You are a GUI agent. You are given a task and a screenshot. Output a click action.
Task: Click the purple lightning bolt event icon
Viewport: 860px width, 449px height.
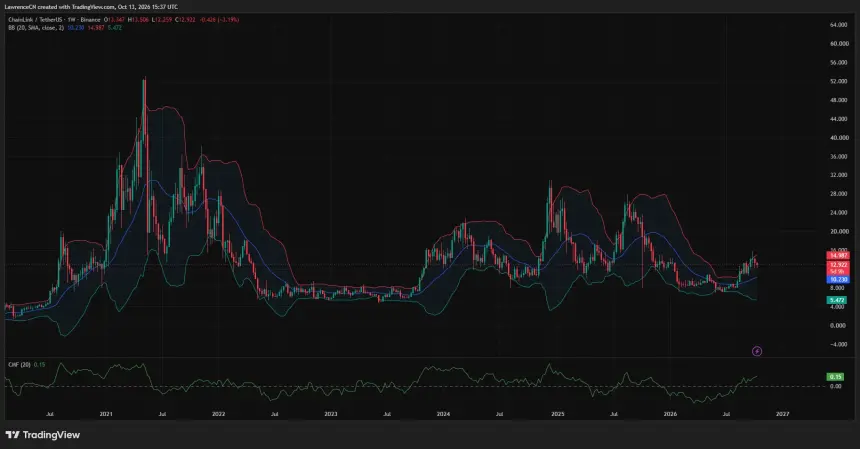[757, 351]
